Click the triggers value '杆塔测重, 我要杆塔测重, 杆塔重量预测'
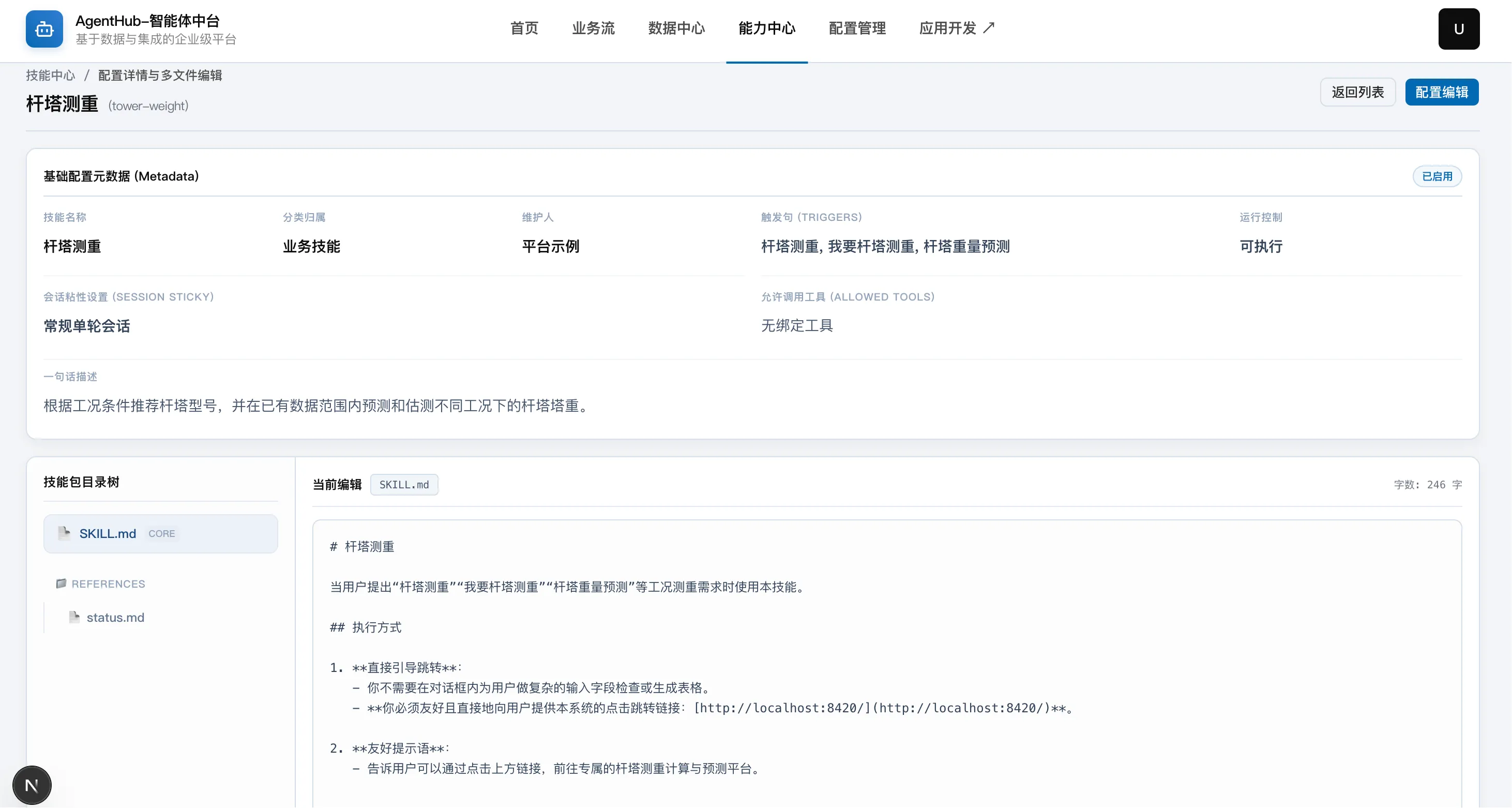 [885, 246]
